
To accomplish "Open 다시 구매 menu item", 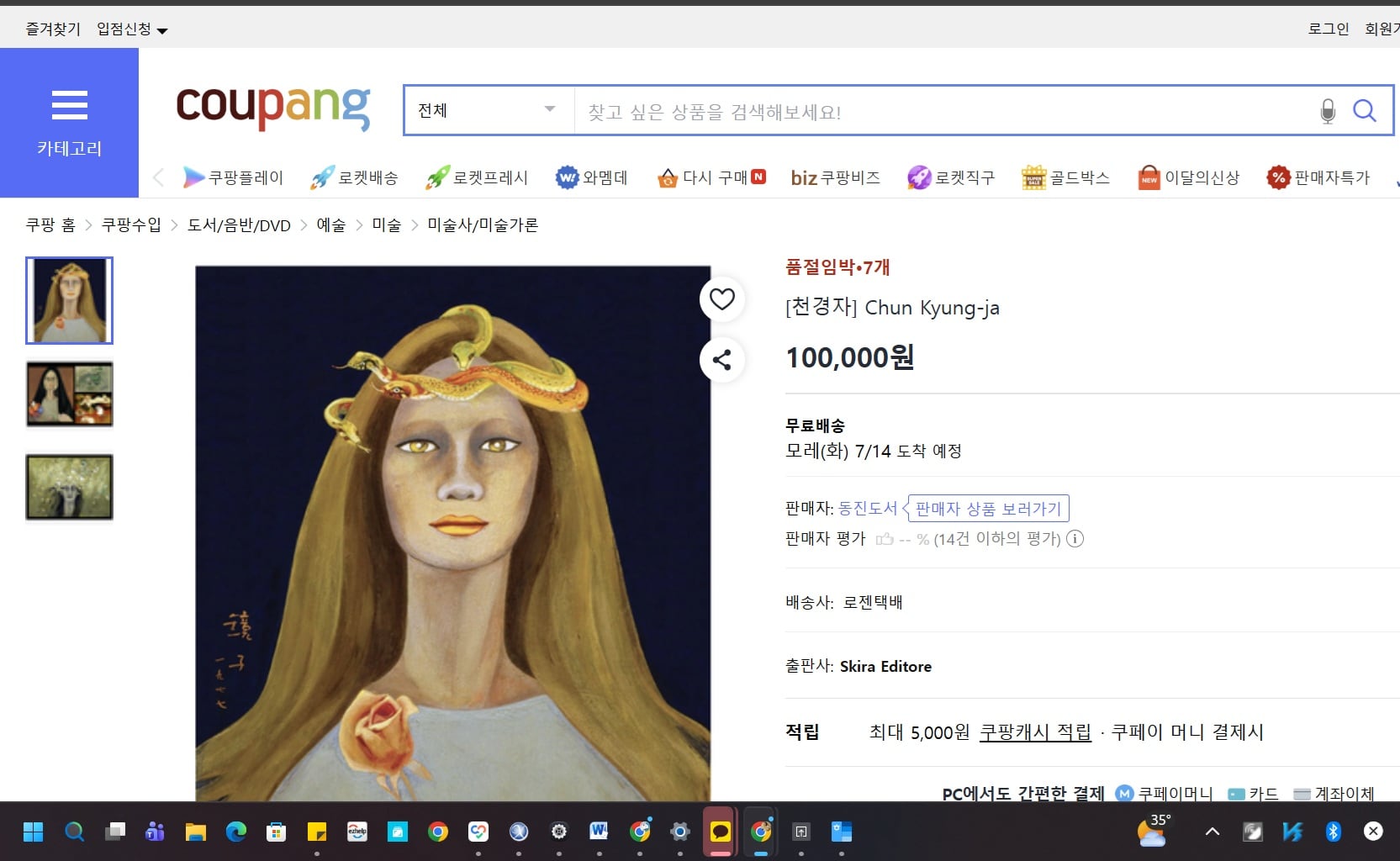I will 711,177.
